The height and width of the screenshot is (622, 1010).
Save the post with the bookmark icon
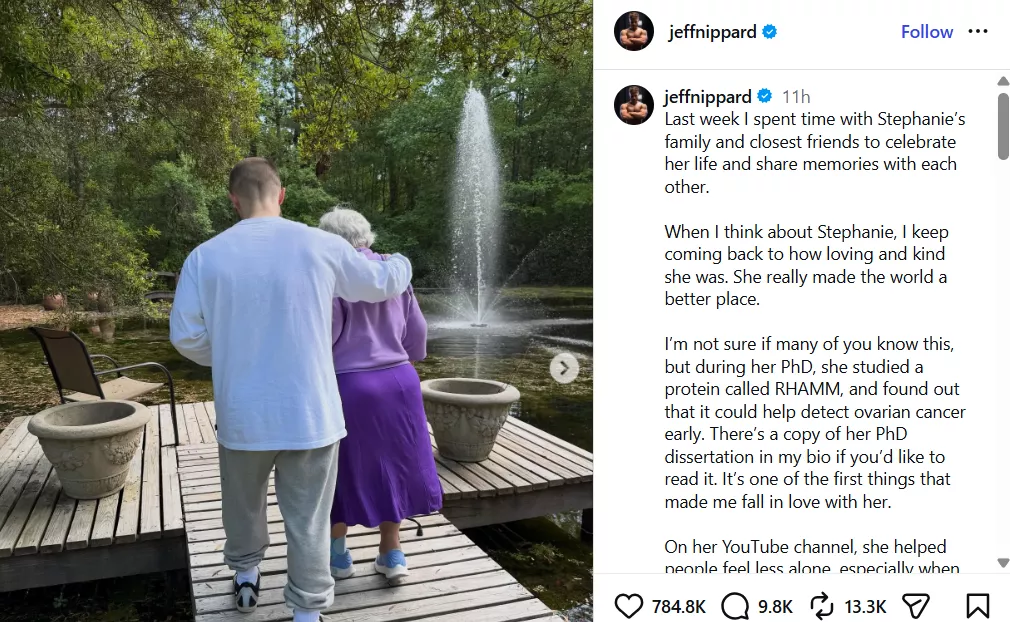point(977,606)
